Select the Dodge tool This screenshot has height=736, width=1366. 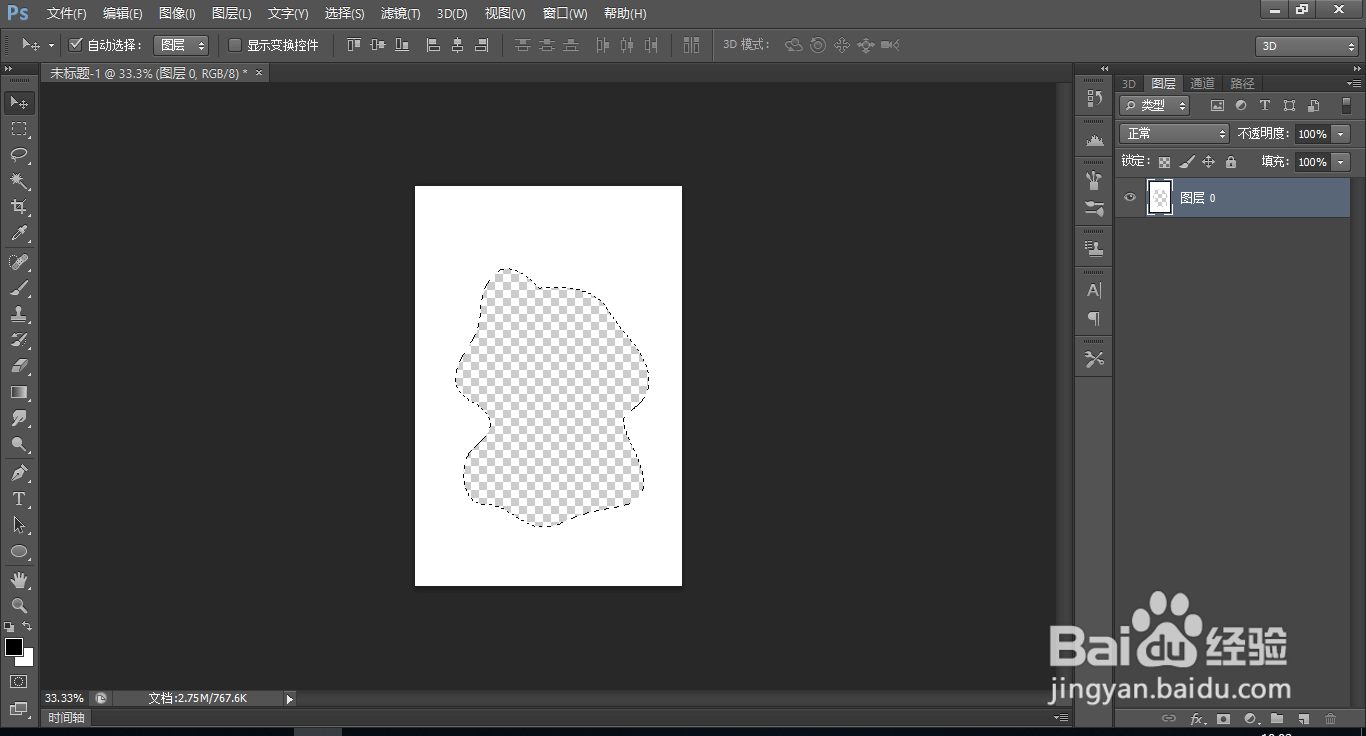[19, 444]
